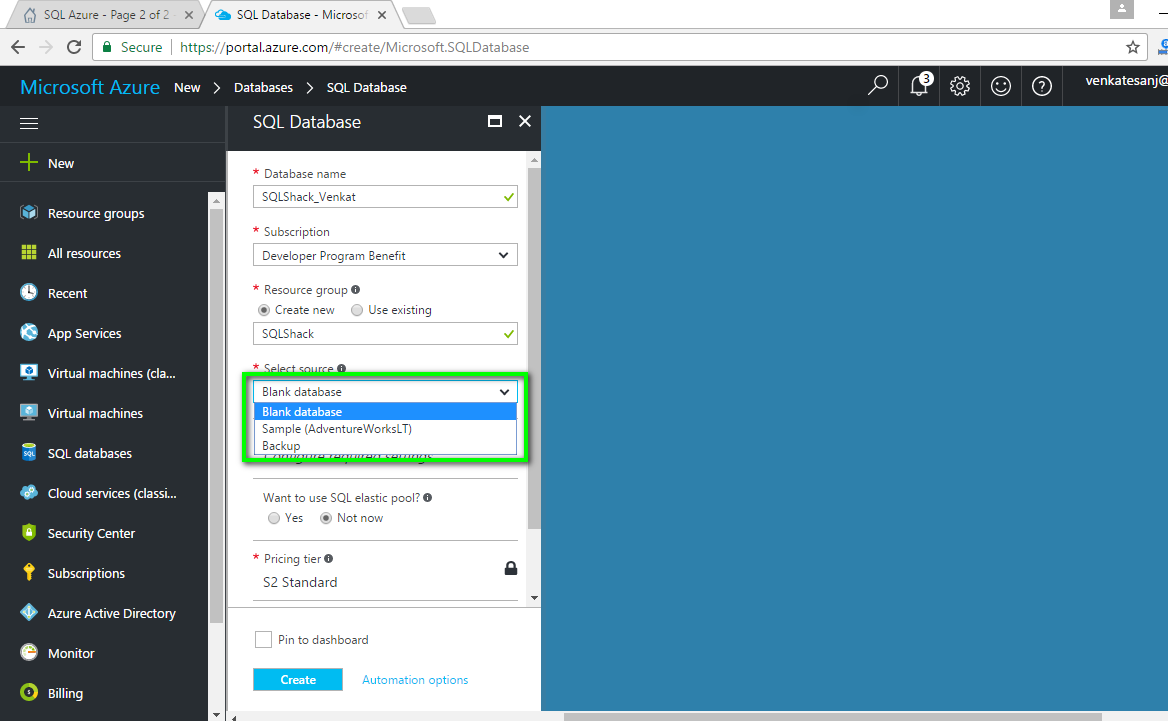This screenshot has width=1168, height=721.
Task: Click up arrow of sidebar scrollbar
Action: [216, 201]
